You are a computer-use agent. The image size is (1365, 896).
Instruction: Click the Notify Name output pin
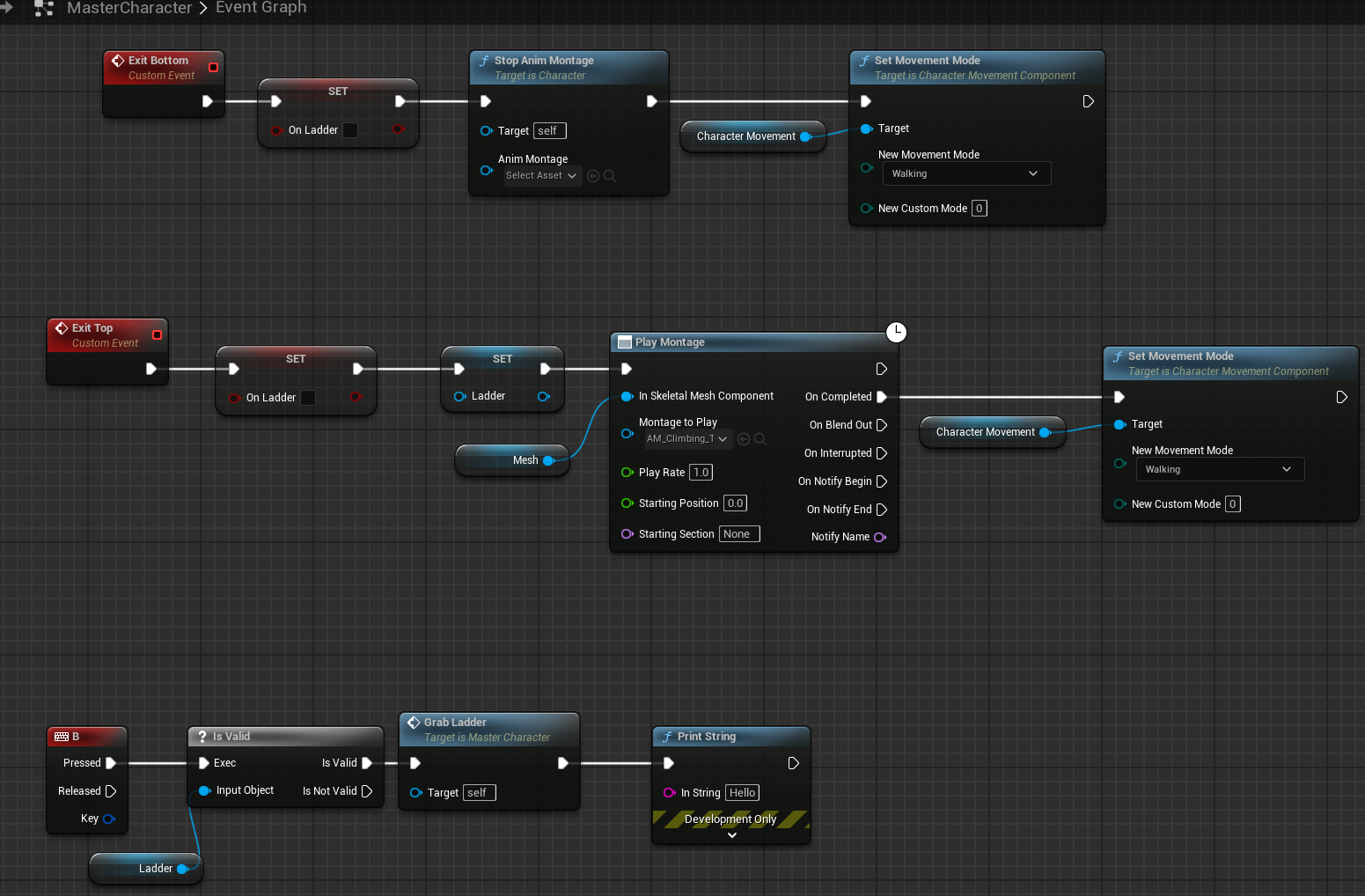pyautogui.click(x=879, y=537)
